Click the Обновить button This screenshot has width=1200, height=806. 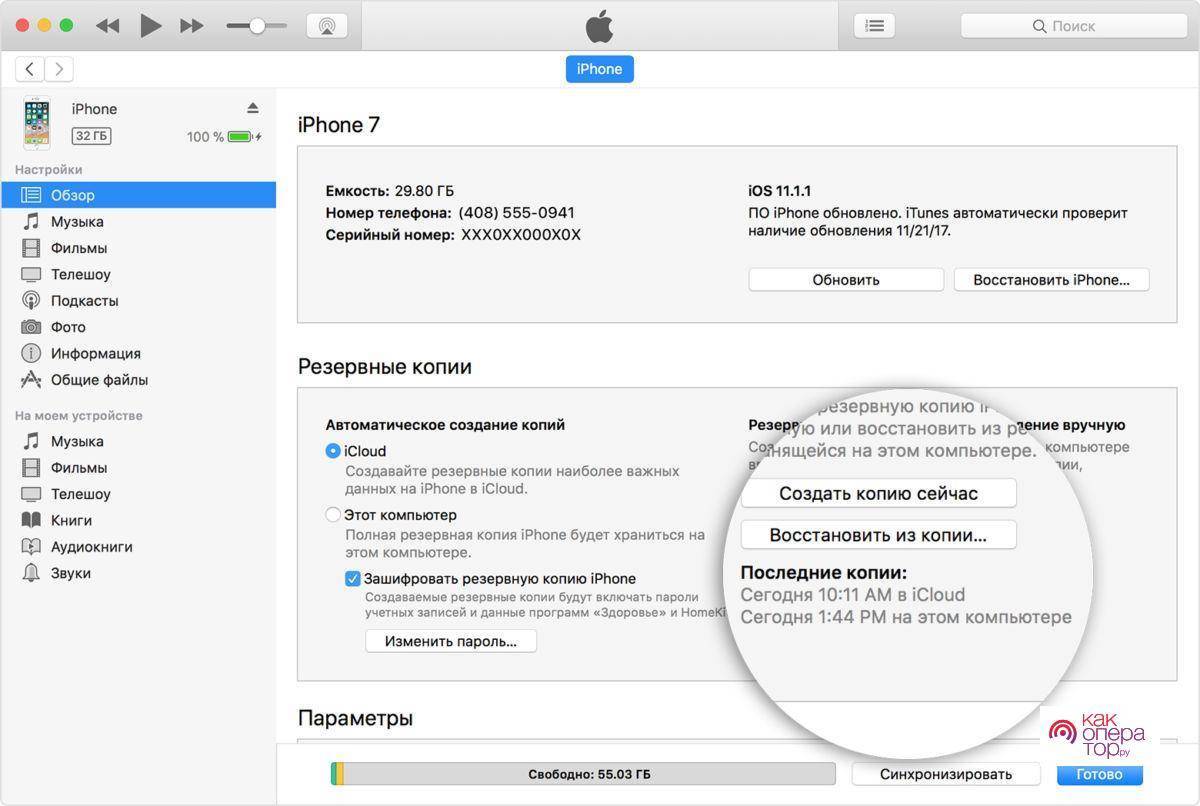pyautogui.click(x=845, y=280)
